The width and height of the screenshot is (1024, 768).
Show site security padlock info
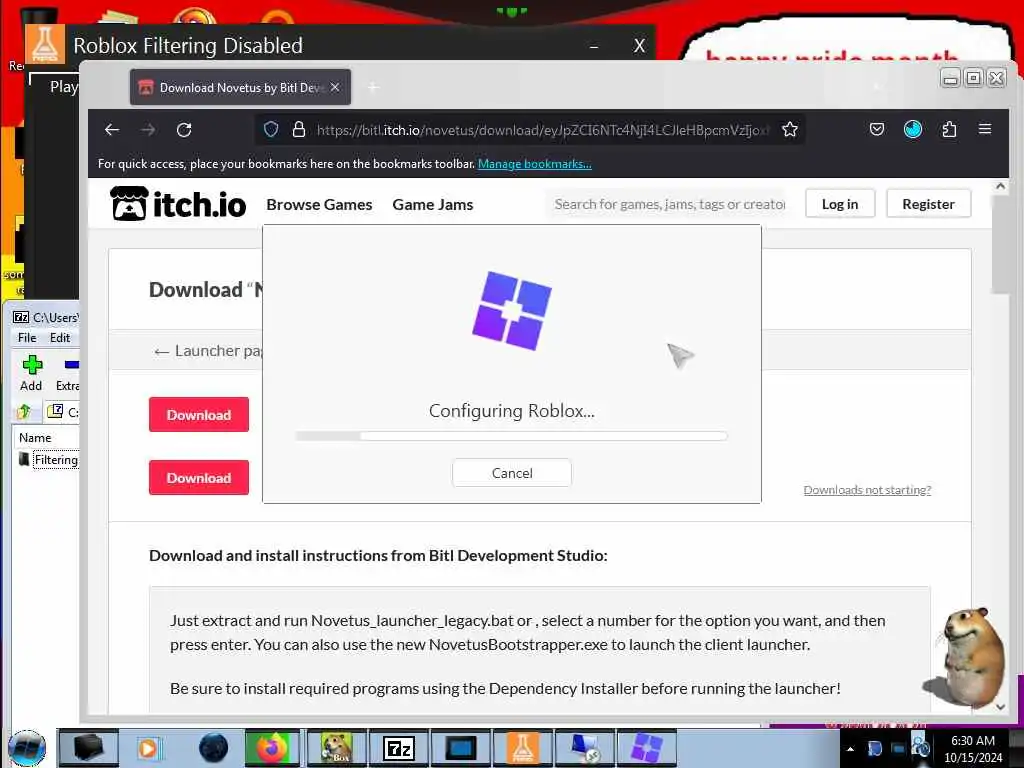click(x=299, y=129)
